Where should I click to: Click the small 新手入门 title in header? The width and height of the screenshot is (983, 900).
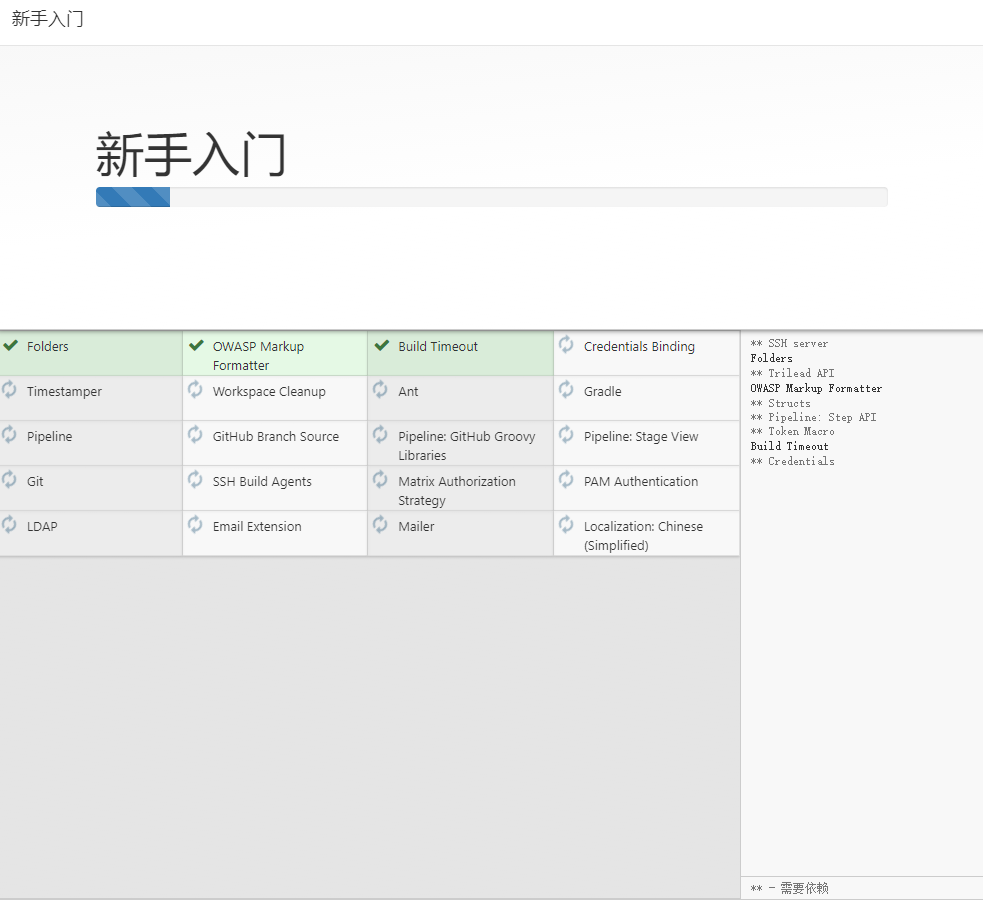click(48, 19)
